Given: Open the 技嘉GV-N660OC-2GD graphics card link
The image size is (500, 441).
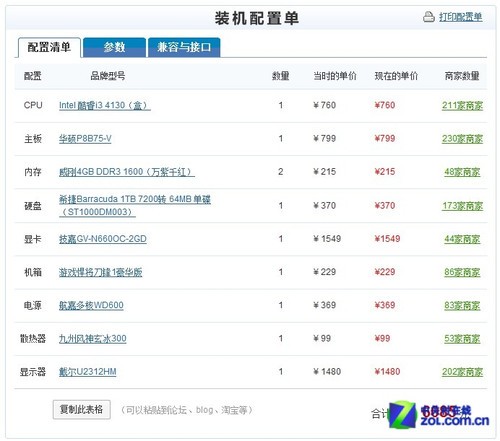Looking at the screenshot, I should pos(103,239).
